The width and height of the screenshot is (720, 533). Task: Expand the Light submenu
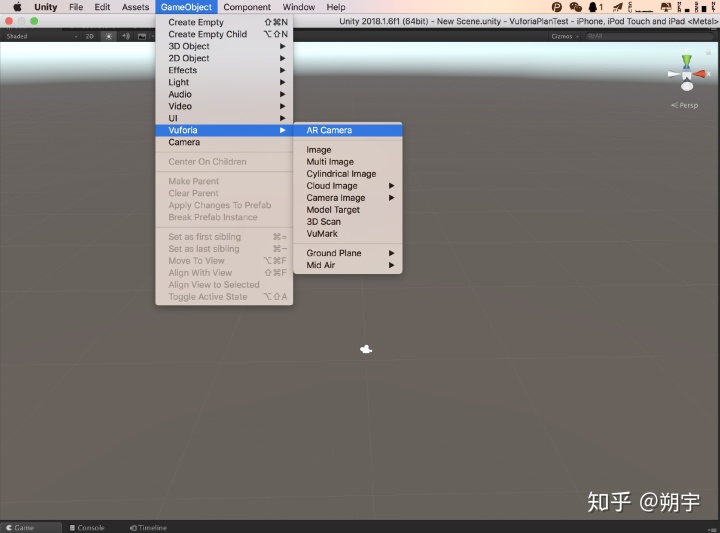click(224, 82)
